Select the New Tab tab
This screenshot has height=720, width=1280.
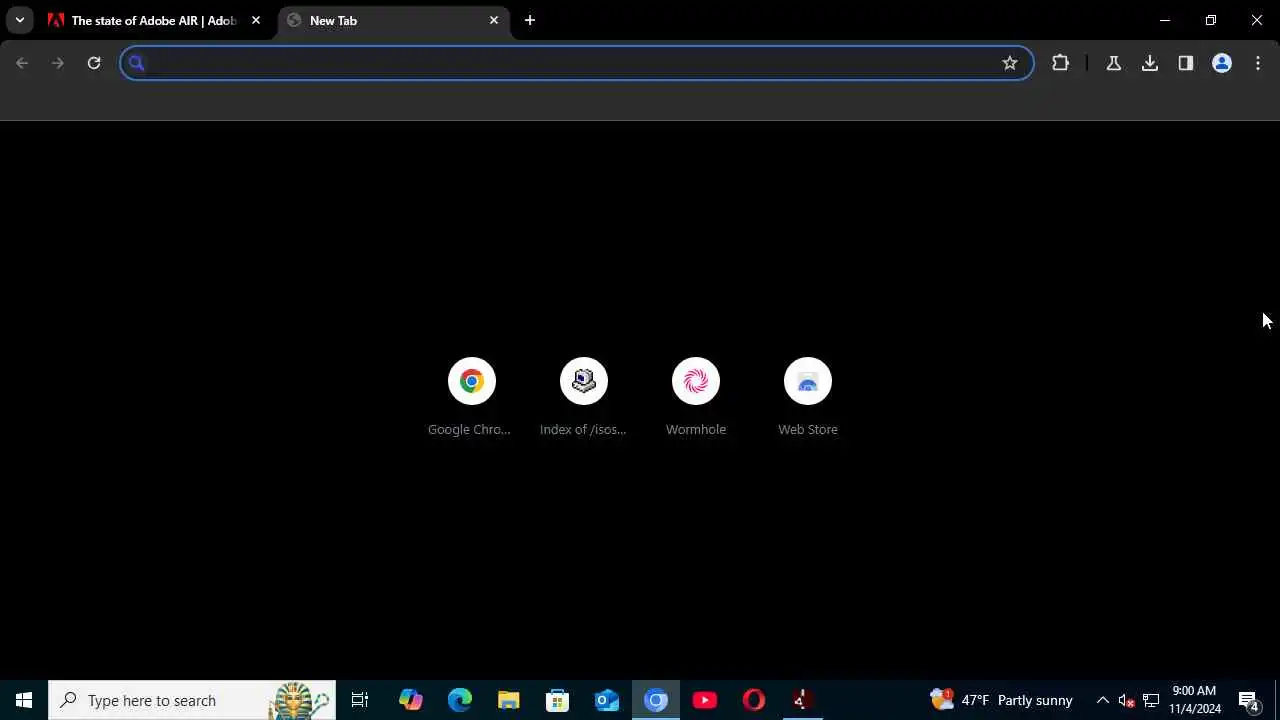pos(393,20)
